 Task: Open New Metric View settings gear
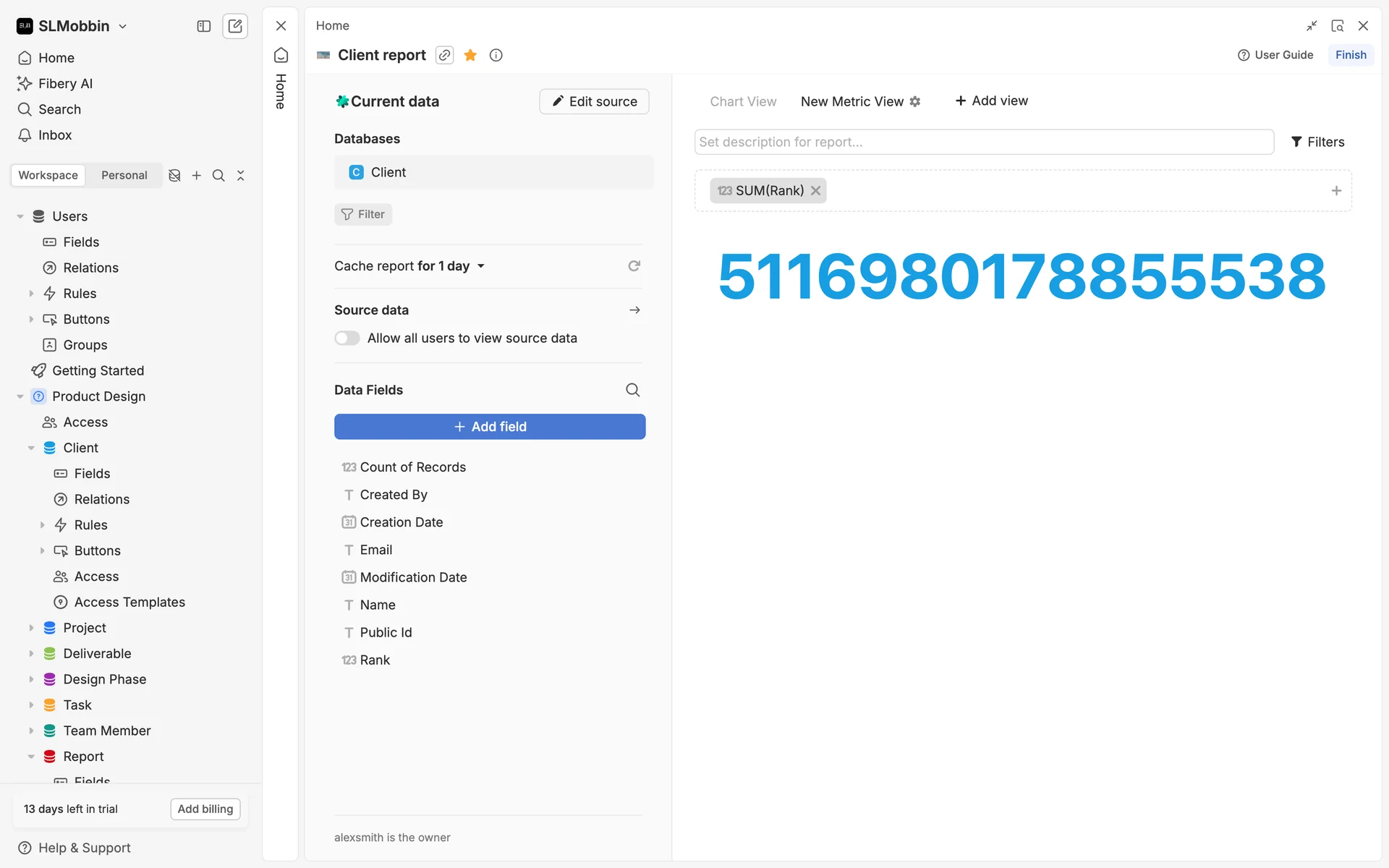pyautogui.click(x=915, y=101)
